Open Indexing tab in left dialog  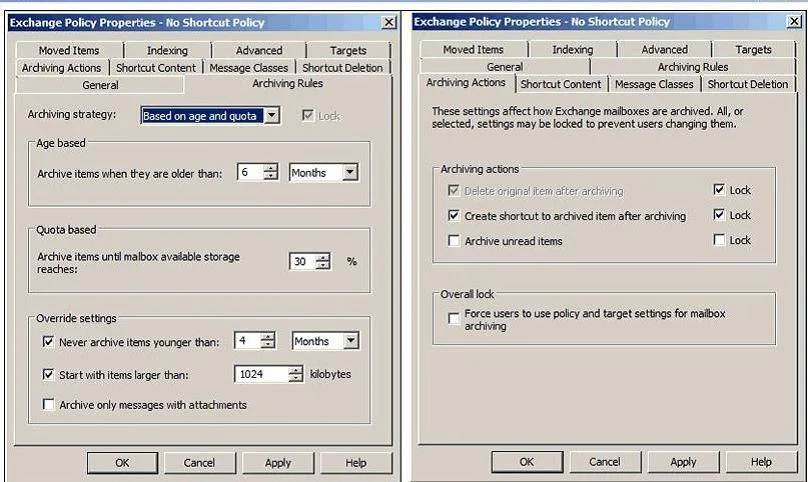coord(167,51)
